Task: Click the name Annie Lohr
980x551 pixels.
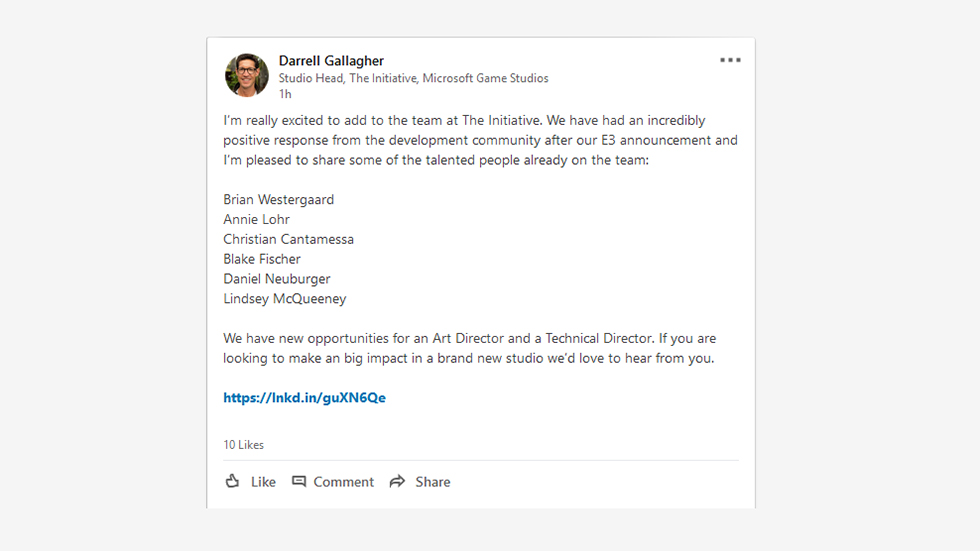Action: click(257, 219)
